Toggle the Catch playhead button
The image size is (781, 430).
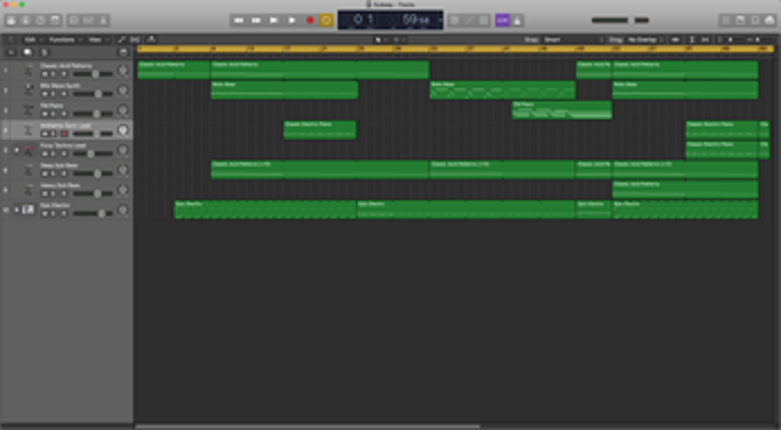tap(151, 40)
